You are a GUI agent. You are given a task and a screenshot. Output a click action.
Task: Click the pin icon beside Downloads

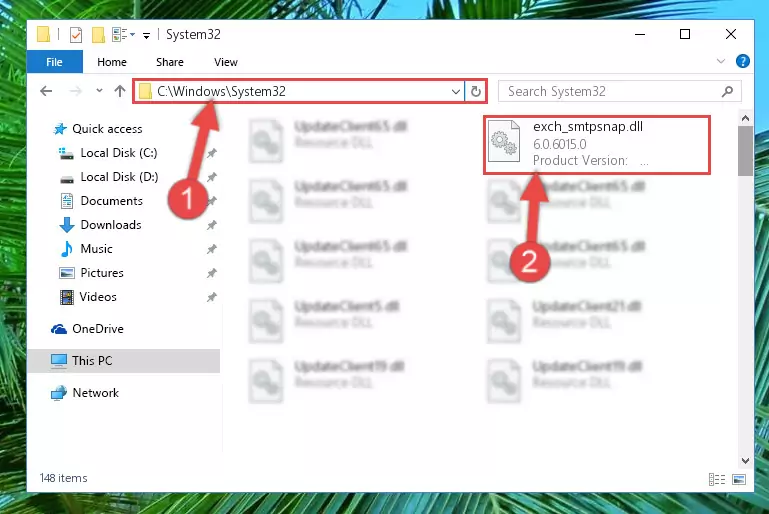pyautogui.click(x=211, y=225)
